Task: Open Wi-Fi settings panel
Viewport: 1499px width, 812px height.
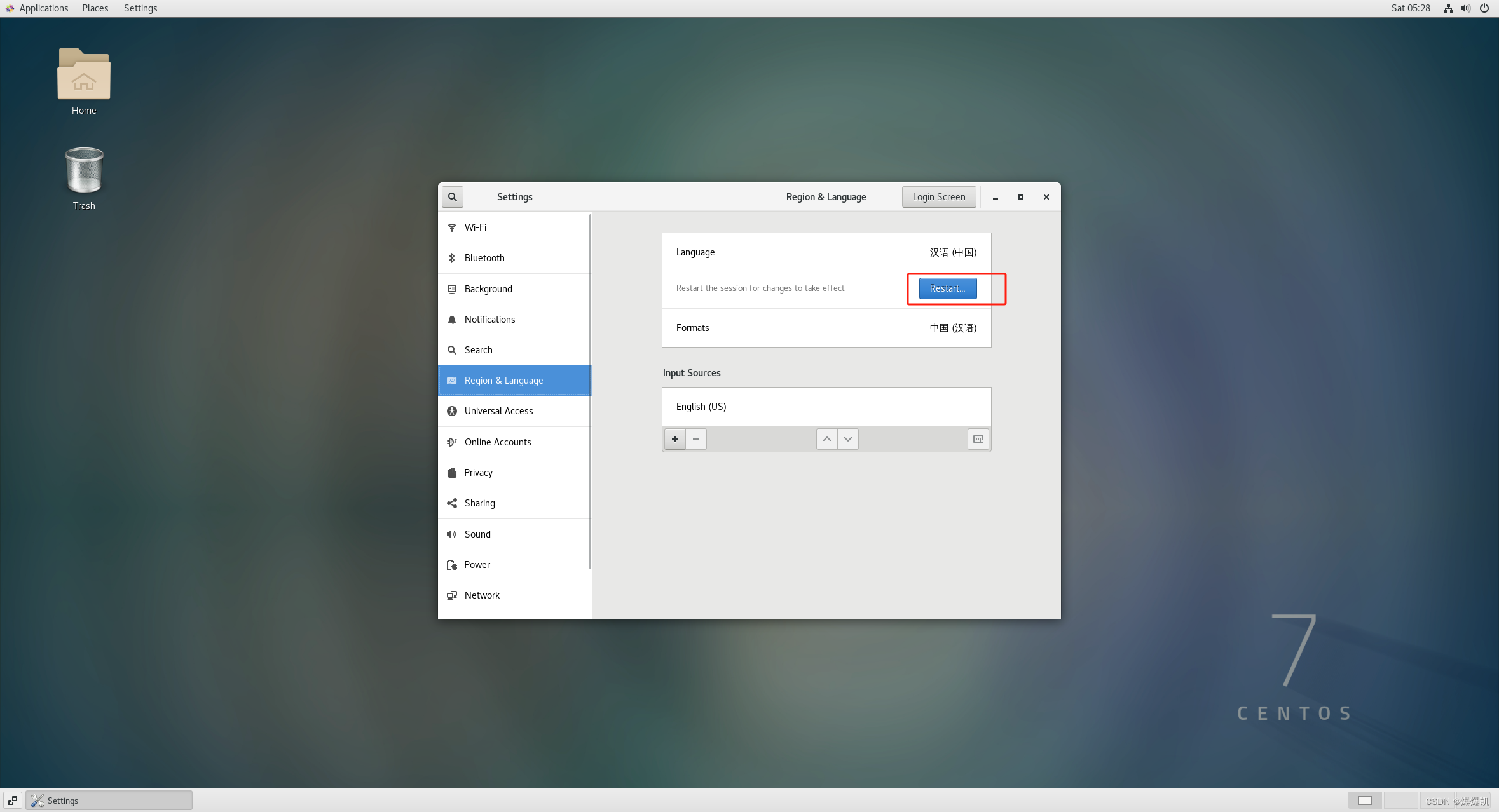Action: [x=514, y=227]
